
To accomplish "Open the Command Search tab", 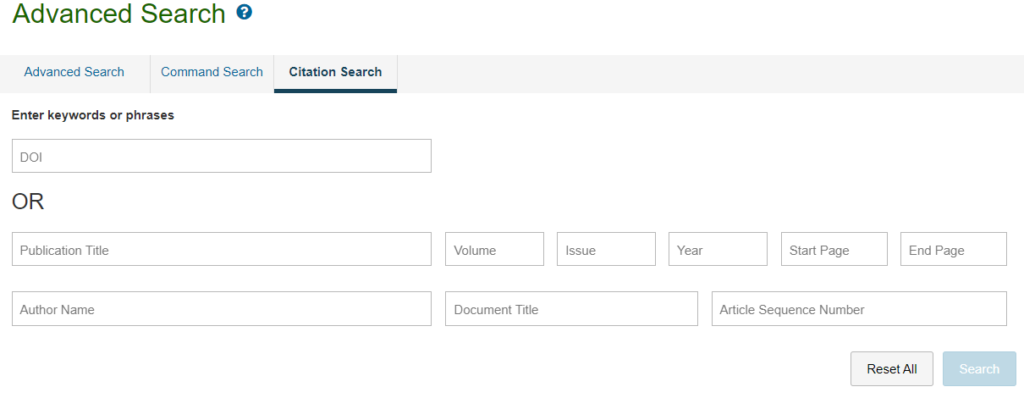I will tap(212, 72).
